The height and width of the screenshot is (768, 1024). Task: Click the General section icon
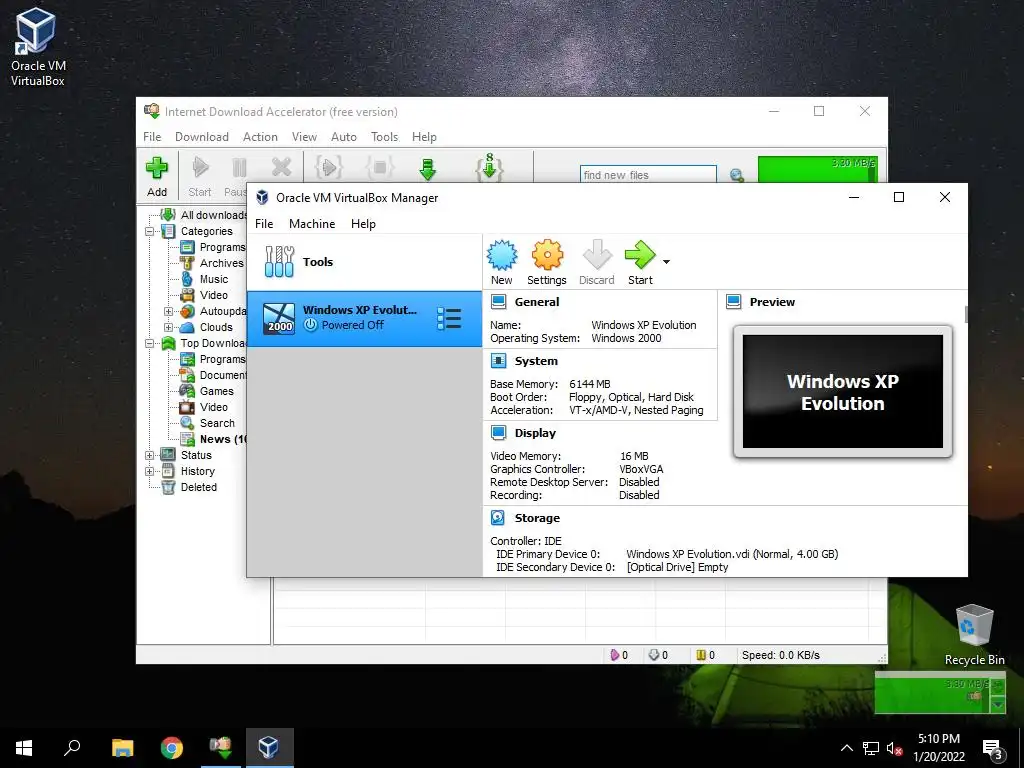coord(498,302)
